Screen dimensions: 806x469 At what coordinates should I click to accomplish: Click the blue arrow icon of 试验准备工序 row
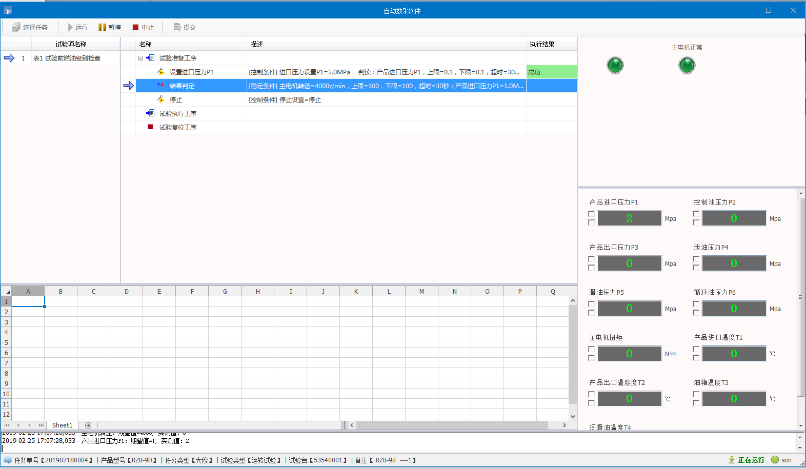coord(150,58)
